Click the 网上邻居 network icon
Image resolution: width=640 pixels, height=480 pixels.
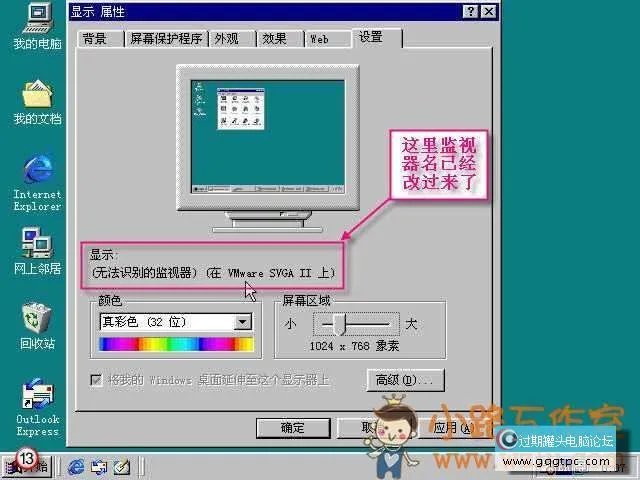[37, 251]
